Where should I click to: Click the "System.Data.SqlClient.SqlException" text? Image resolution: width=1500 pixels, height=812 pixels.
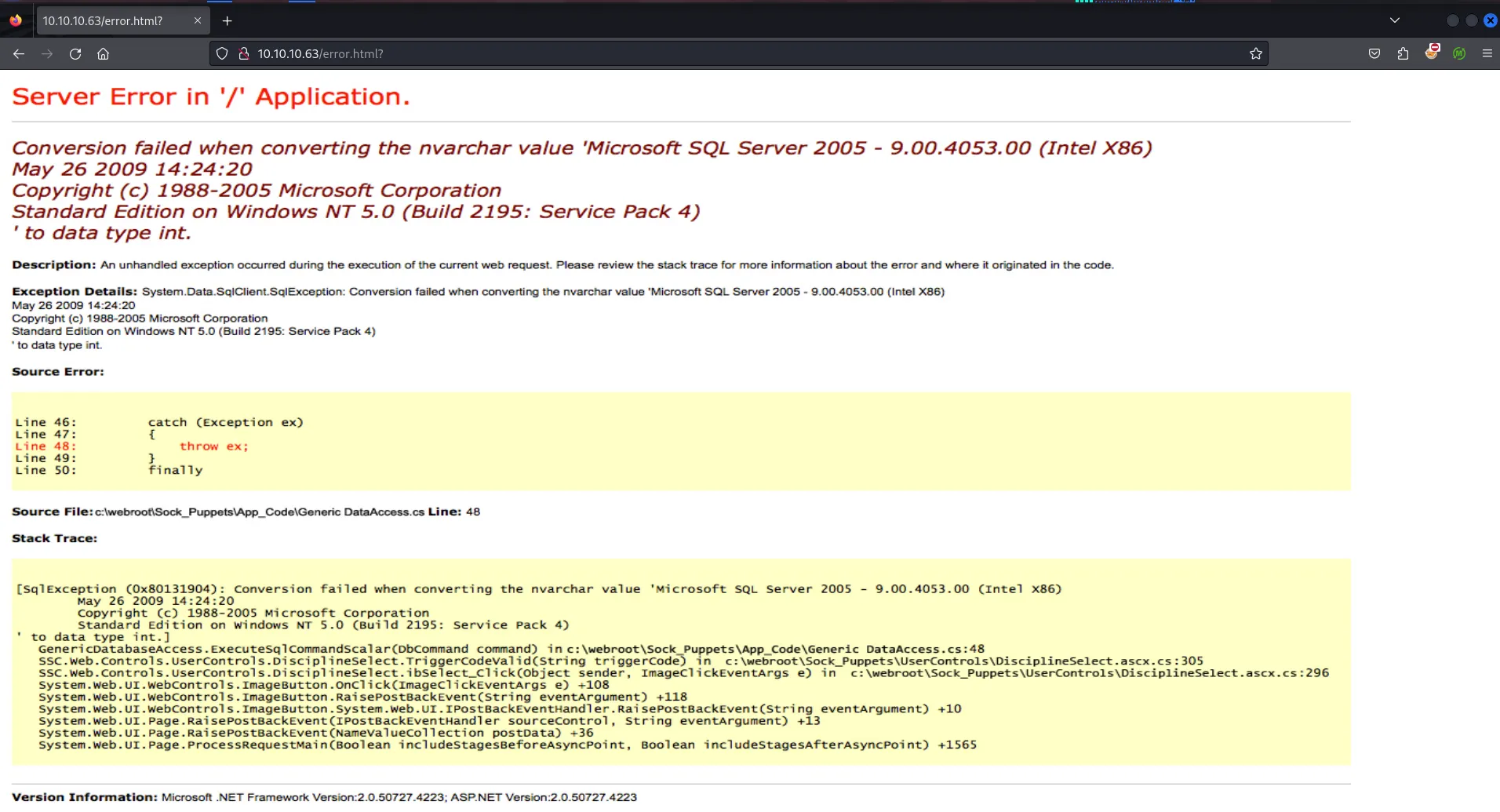point(243,292)
